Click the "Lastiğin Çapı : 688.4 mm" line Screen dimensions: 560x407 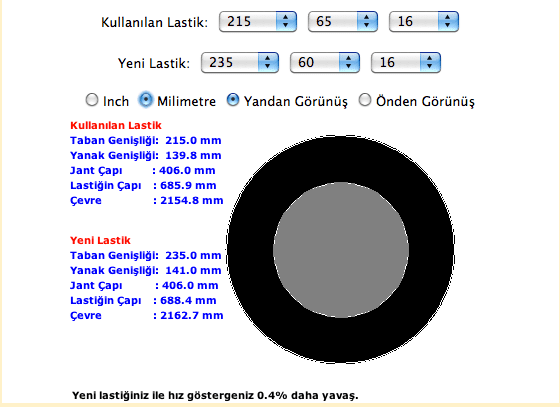click(143, 301)
